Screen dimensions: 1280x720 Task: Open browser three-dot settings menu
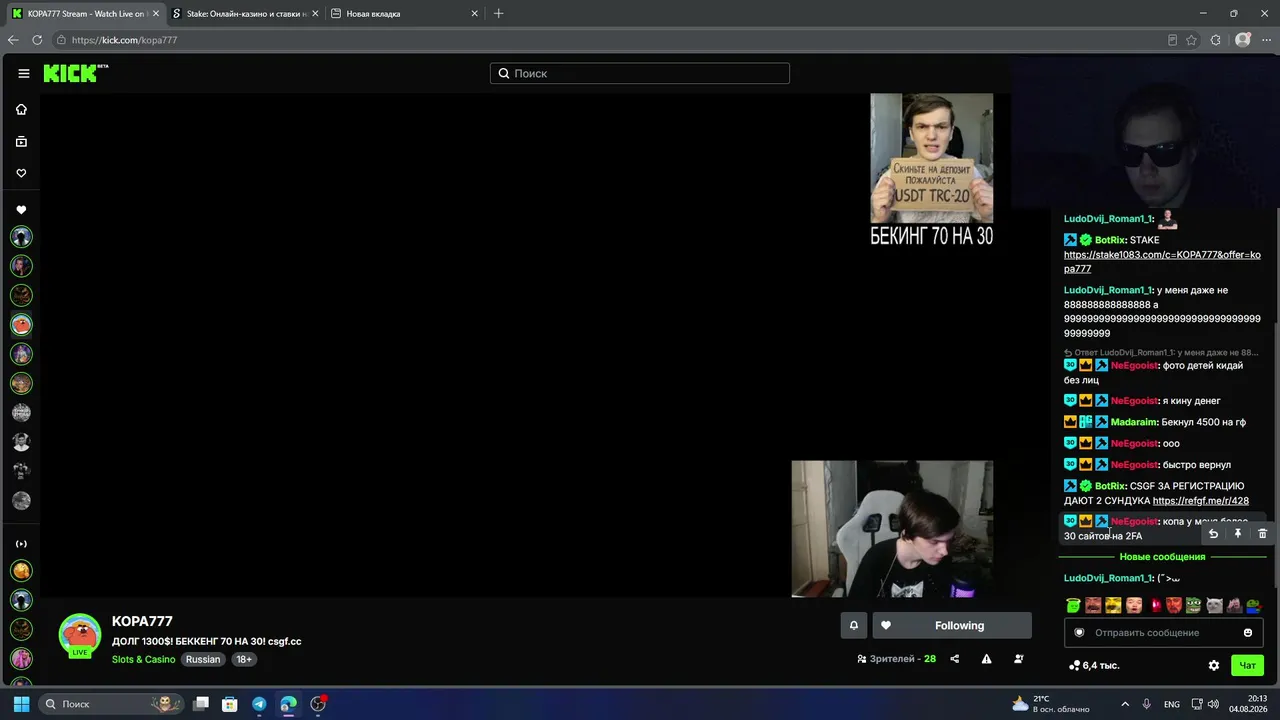click(1266, 40)
